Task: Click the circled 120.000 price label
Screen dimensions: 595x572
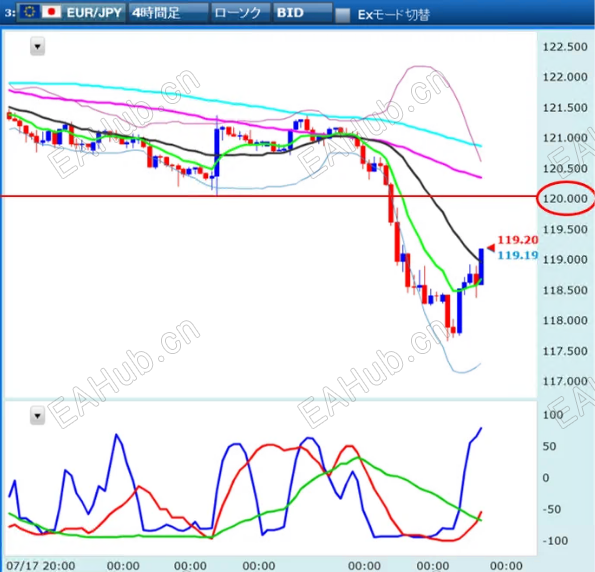Action: pos(565,199)
